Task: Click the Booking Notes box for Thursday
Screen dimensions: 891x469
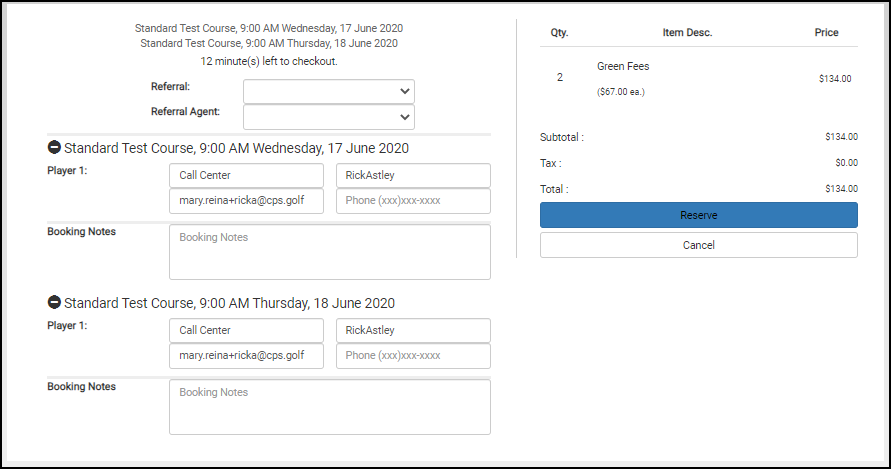Action: click(330, 407)
